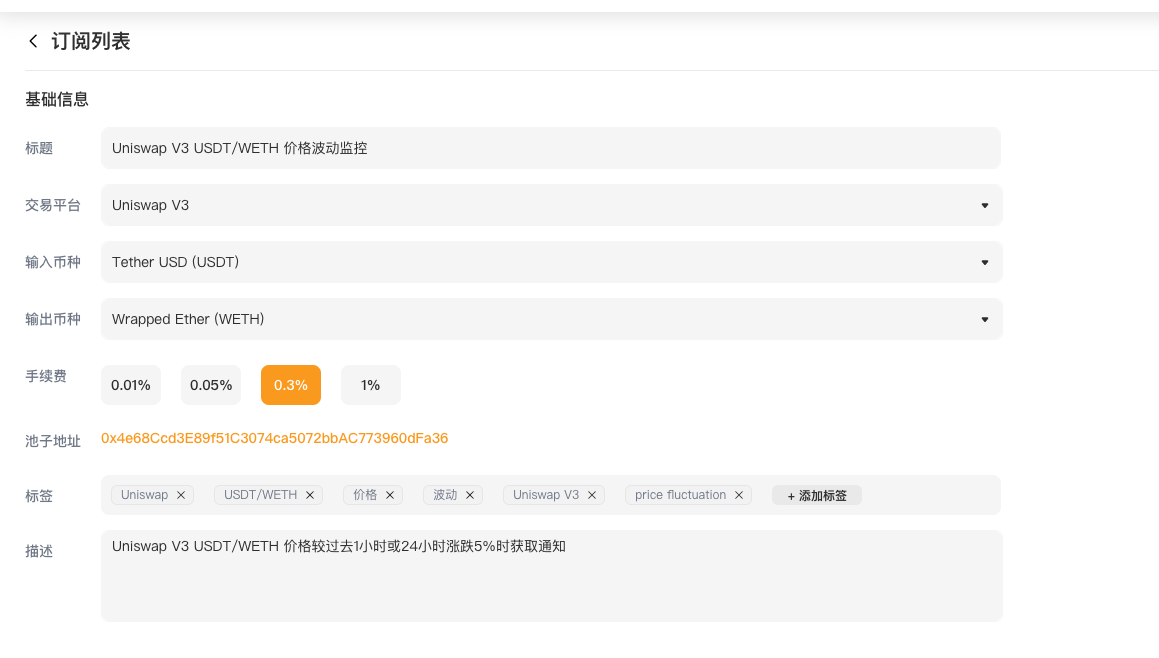The image size is (1159, 658).
Task: Open the pool address link
Action: 274,438
